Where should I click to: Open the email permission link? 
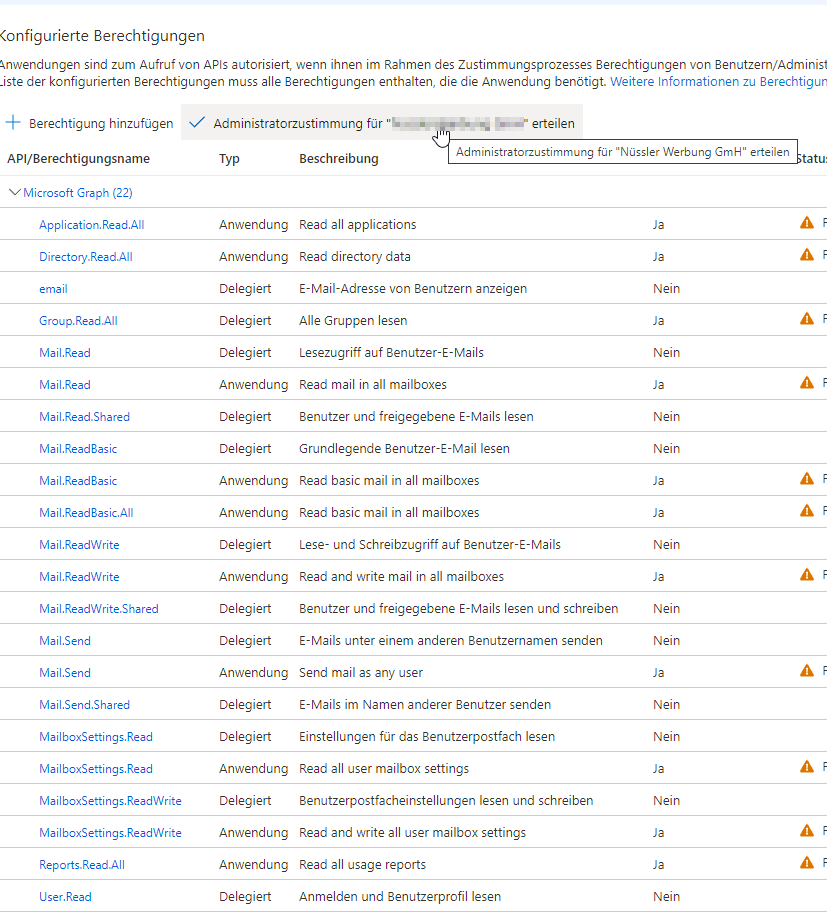pyautogui.click(x=53, y=289)
